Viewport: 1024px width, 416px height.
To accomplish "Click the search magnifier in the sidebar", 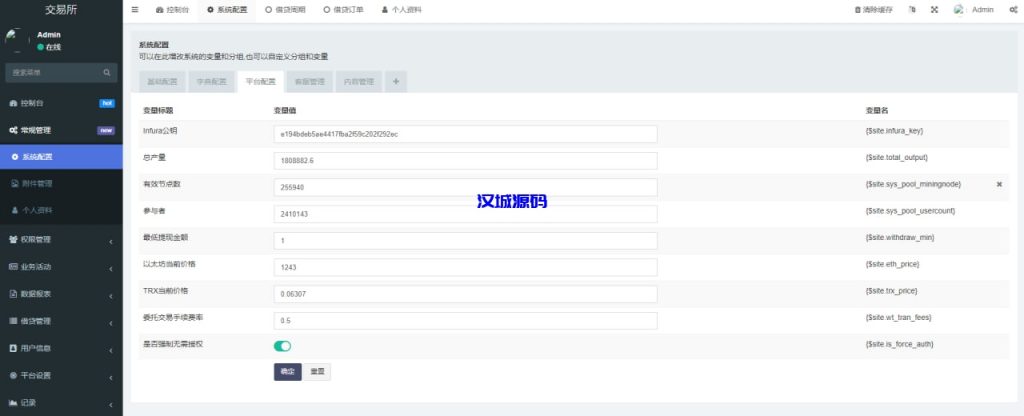I will [x=107, y=72].
